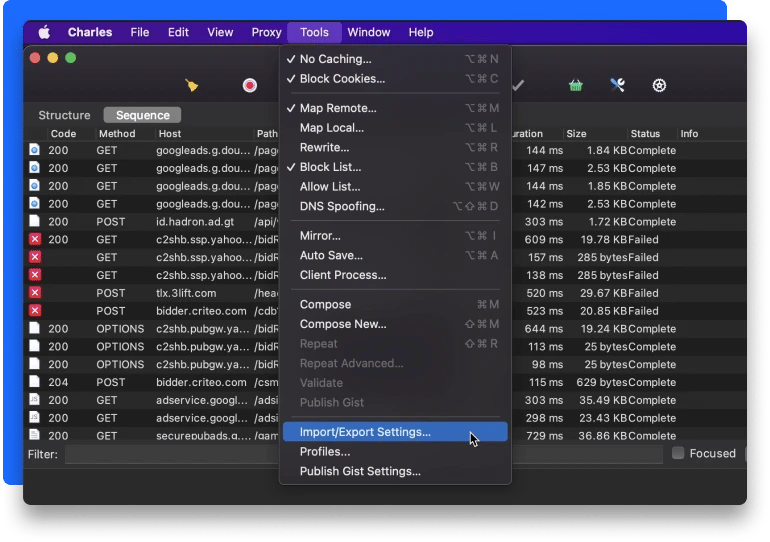
Task: Select Mirror in the Tools menu
Action: point(395,236)
